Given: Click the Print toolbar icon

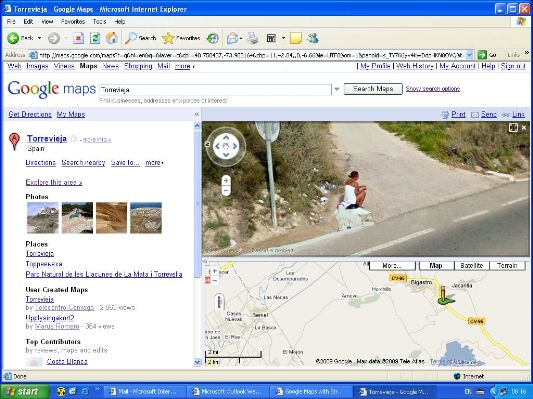Looking at the screenshot, I should click(253, 38).
